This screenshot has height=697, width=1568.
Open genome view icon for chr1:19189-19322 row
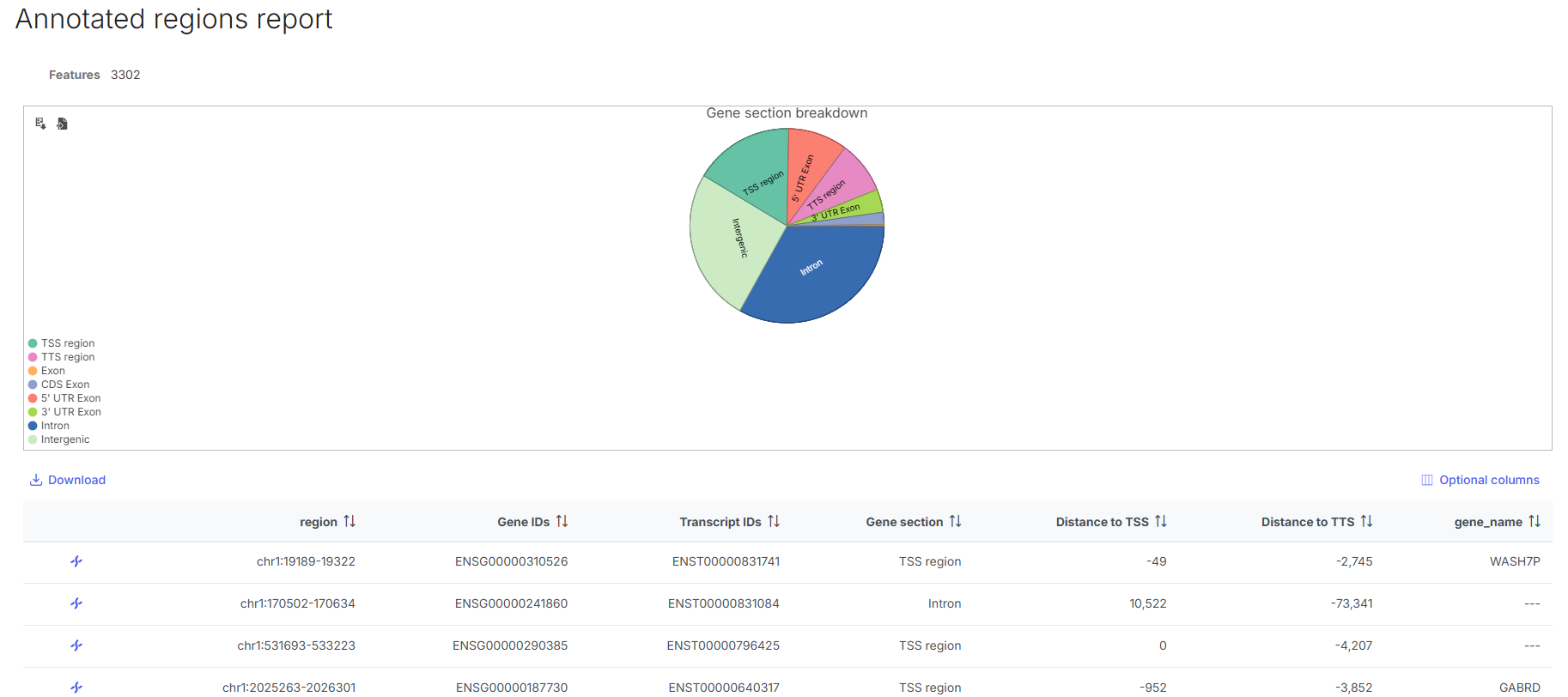coord(76,561)
